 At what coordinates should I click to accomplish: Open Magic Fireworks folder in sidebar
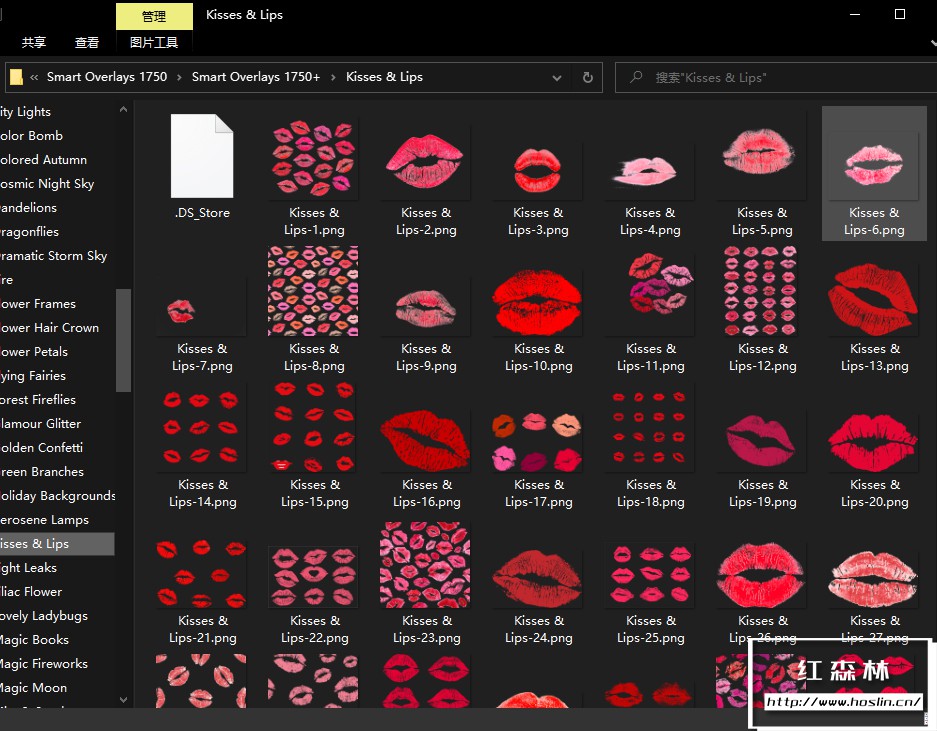pyautogui.click(x=44, y=663)
